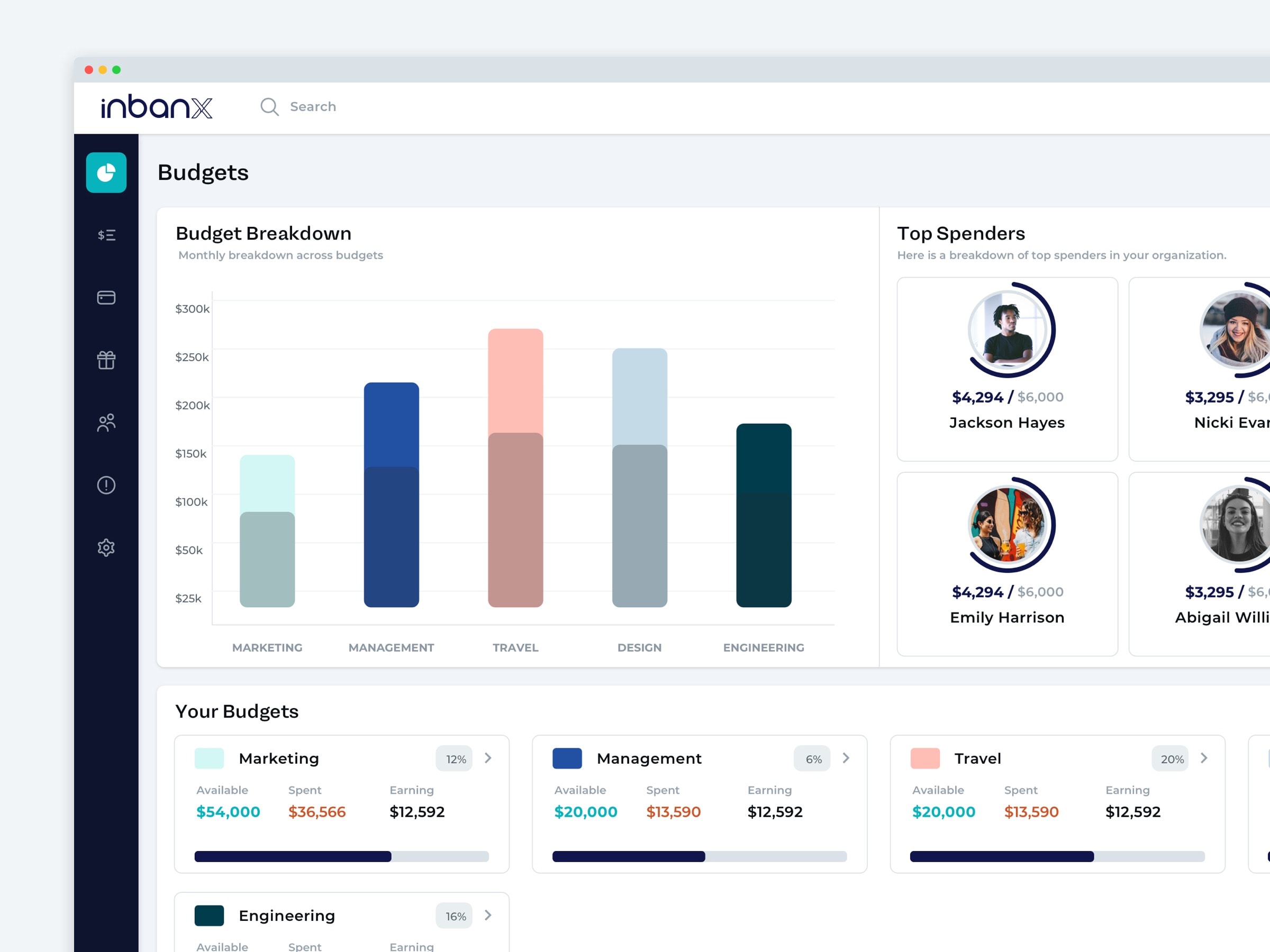The width and height of the screenshot is (1270, 952).
Task: Click the Travel 20% badge
Action: (1171, 758)
